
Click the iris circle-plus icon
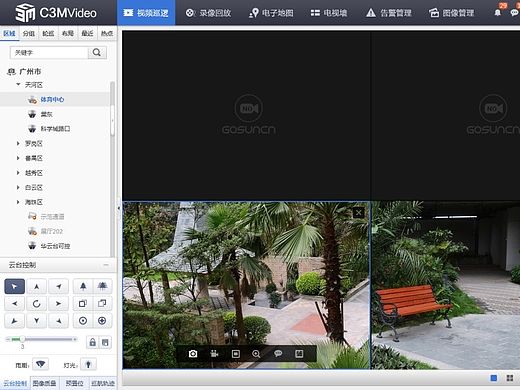(102, 321)
